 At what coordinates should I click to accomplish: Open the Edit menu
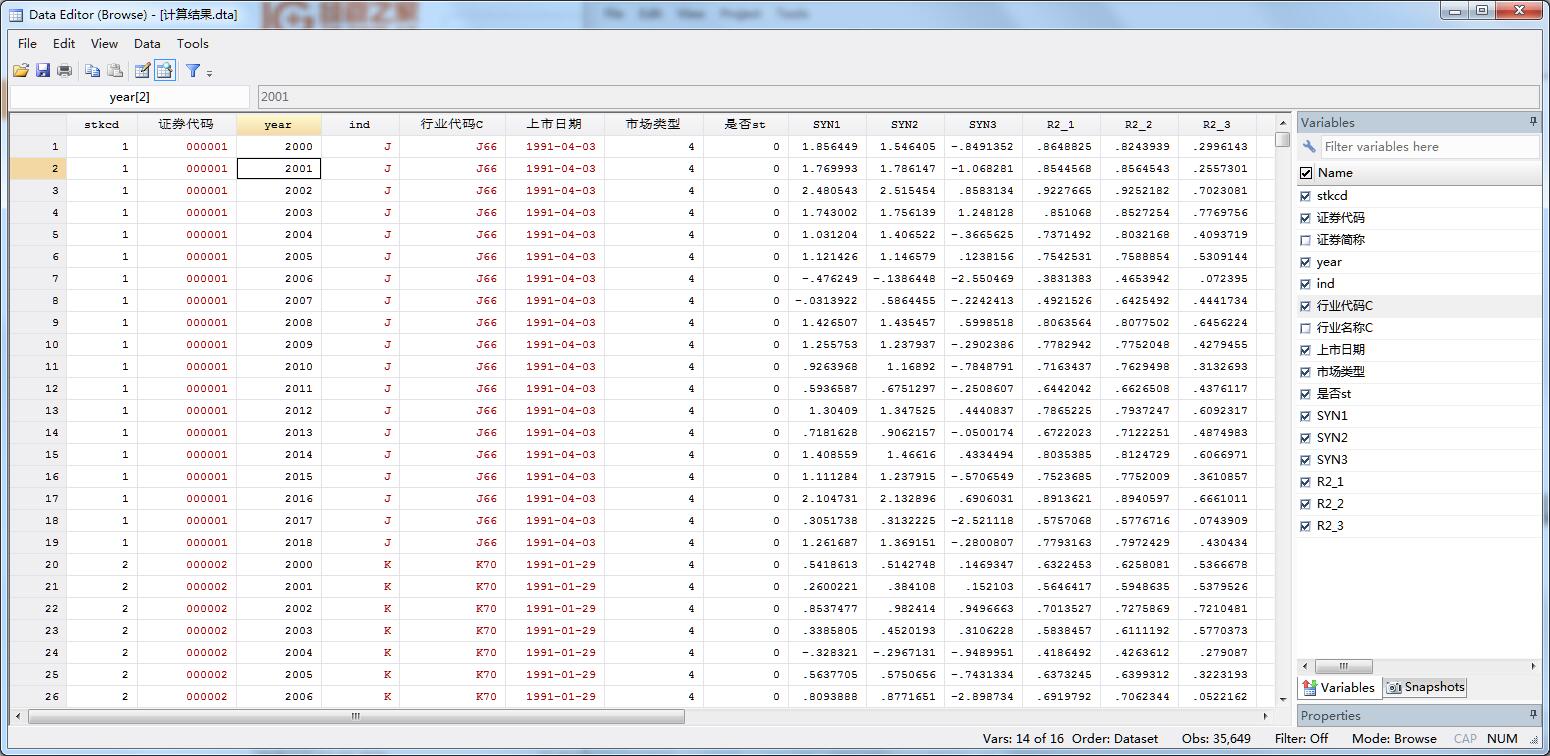64,43
